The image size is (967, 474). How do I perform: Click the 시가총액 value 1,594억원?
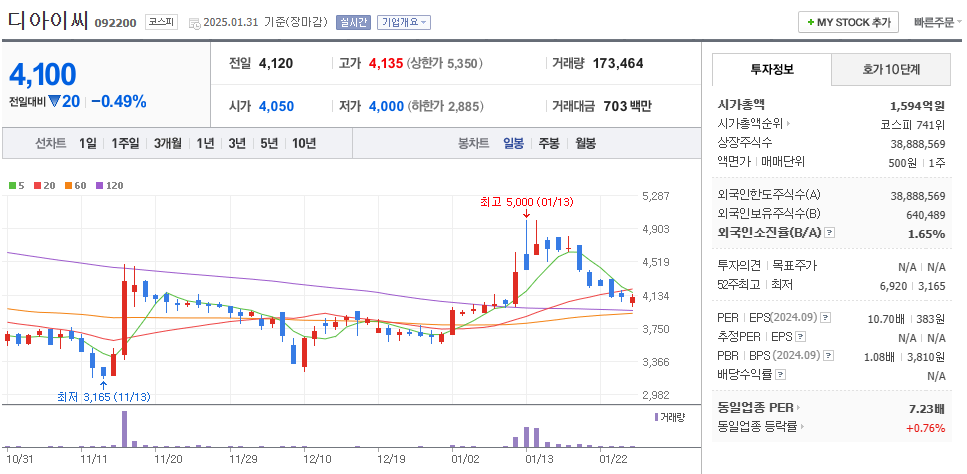coord(918,105)
